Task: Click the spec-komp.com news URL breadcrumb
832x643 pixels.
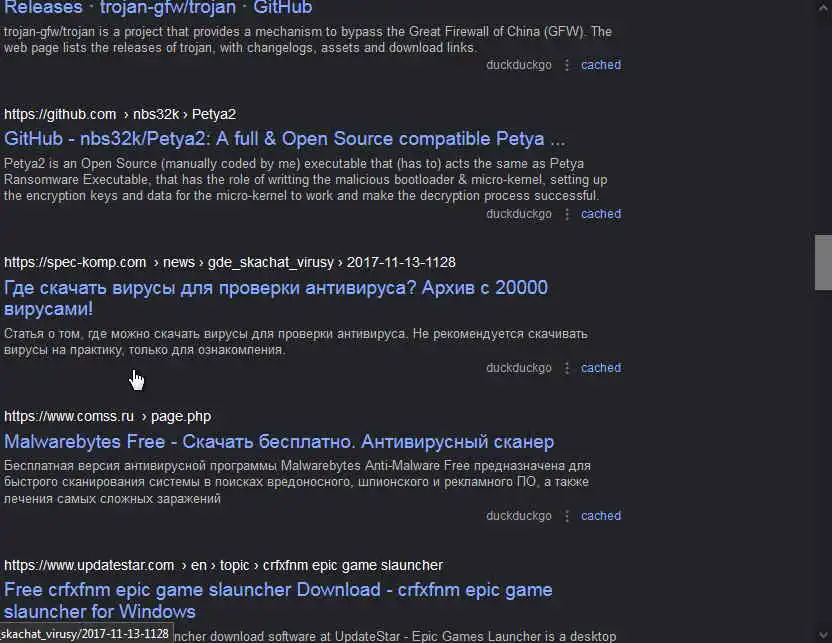Action: pos(230,262)
